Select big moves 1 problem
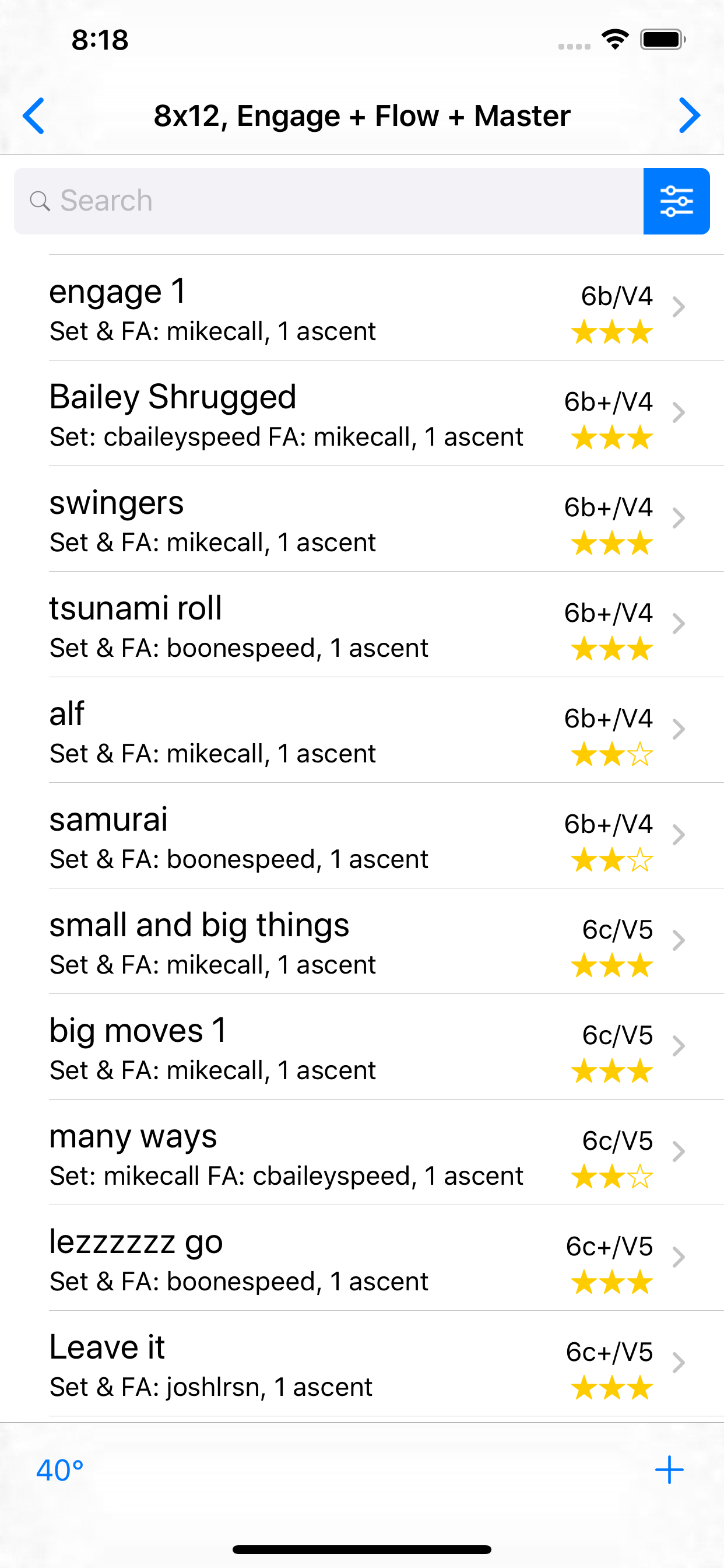Screen dimensions: 724x1568 click(386, 1047)
